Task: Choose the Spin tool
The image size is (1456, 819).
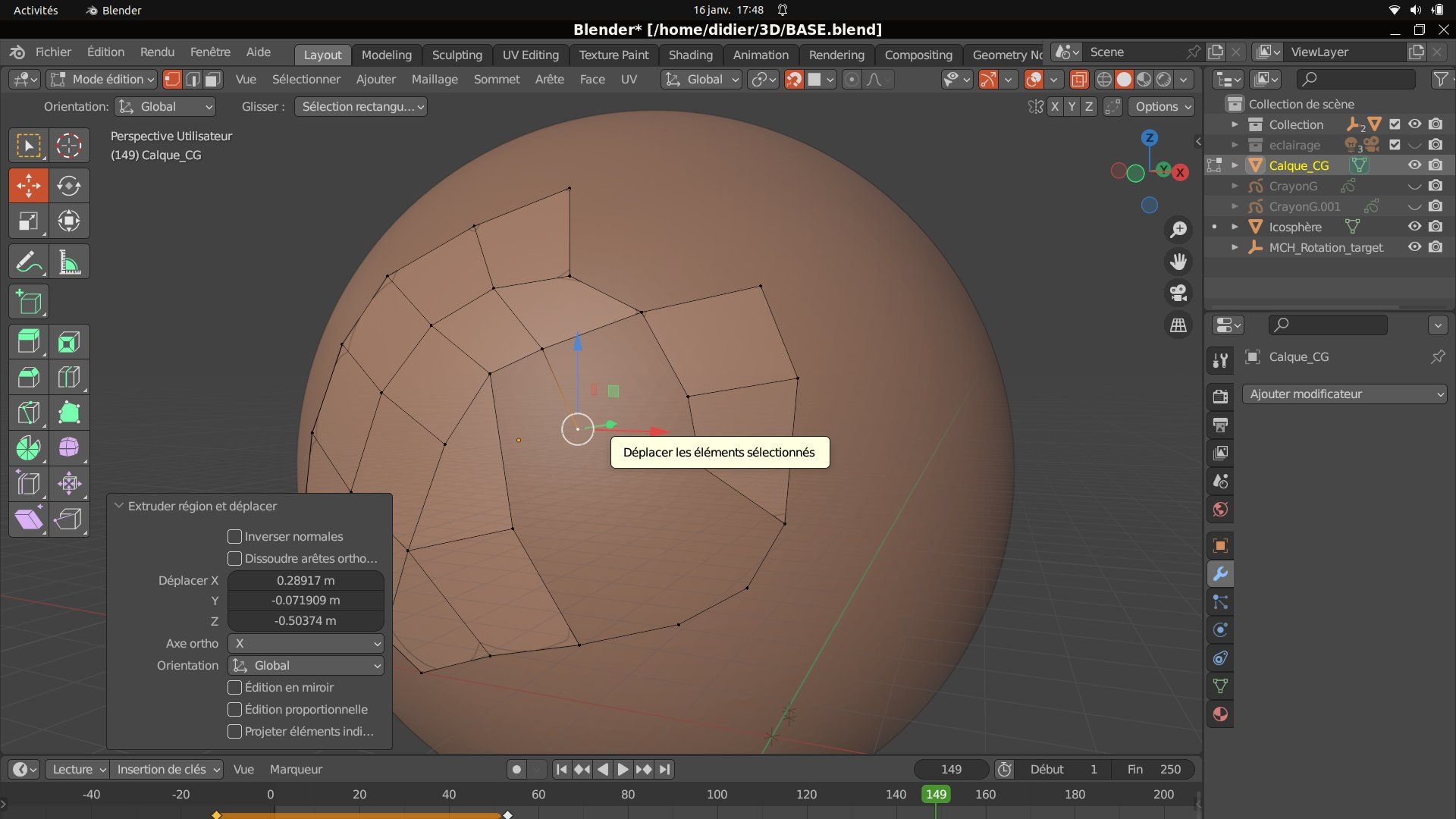Action: (x=29, y=447)
